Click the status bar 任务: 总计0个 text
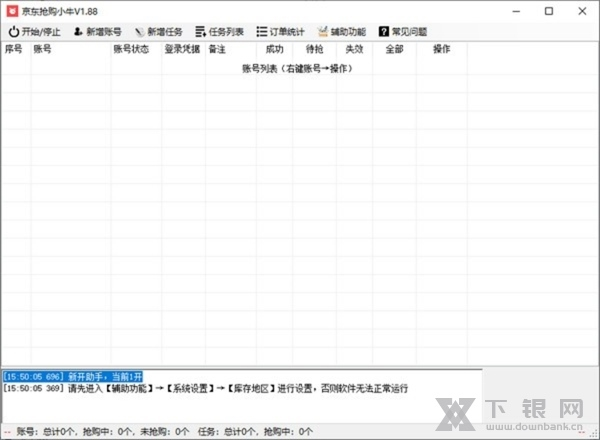The width and height of the screenshot is (600, 440). click(x=228, y=432)
